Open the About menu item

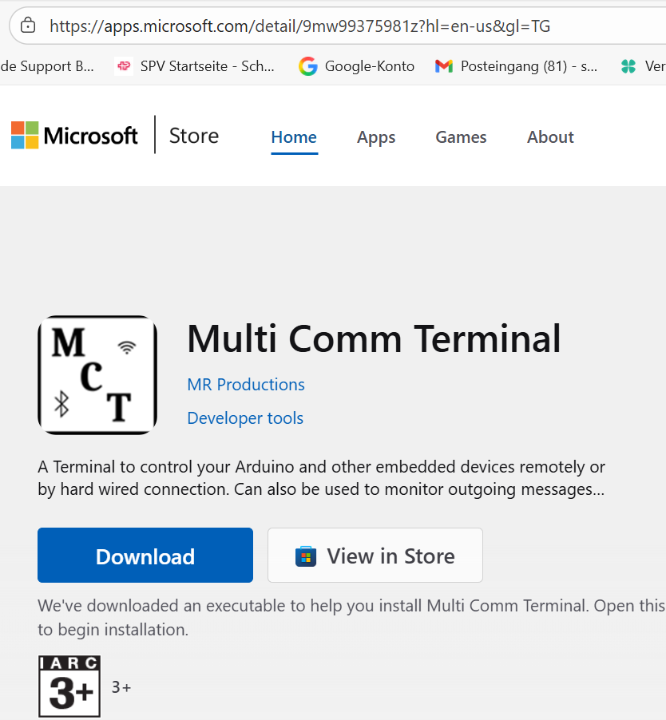pos(550,137)
